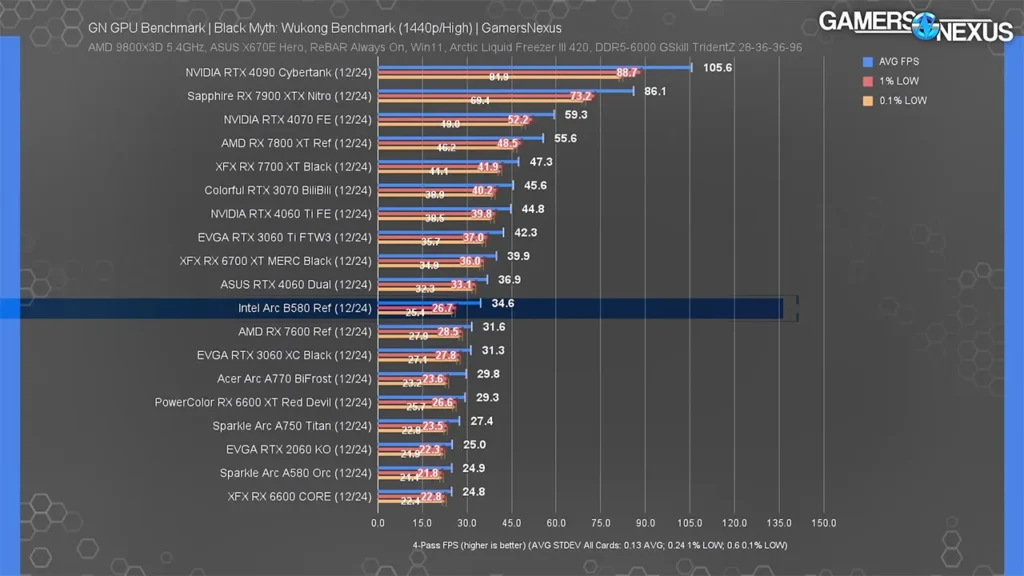
Task: Click the 24.9 average FPS value
Action: pyautogui.click(x=473, y=468)
